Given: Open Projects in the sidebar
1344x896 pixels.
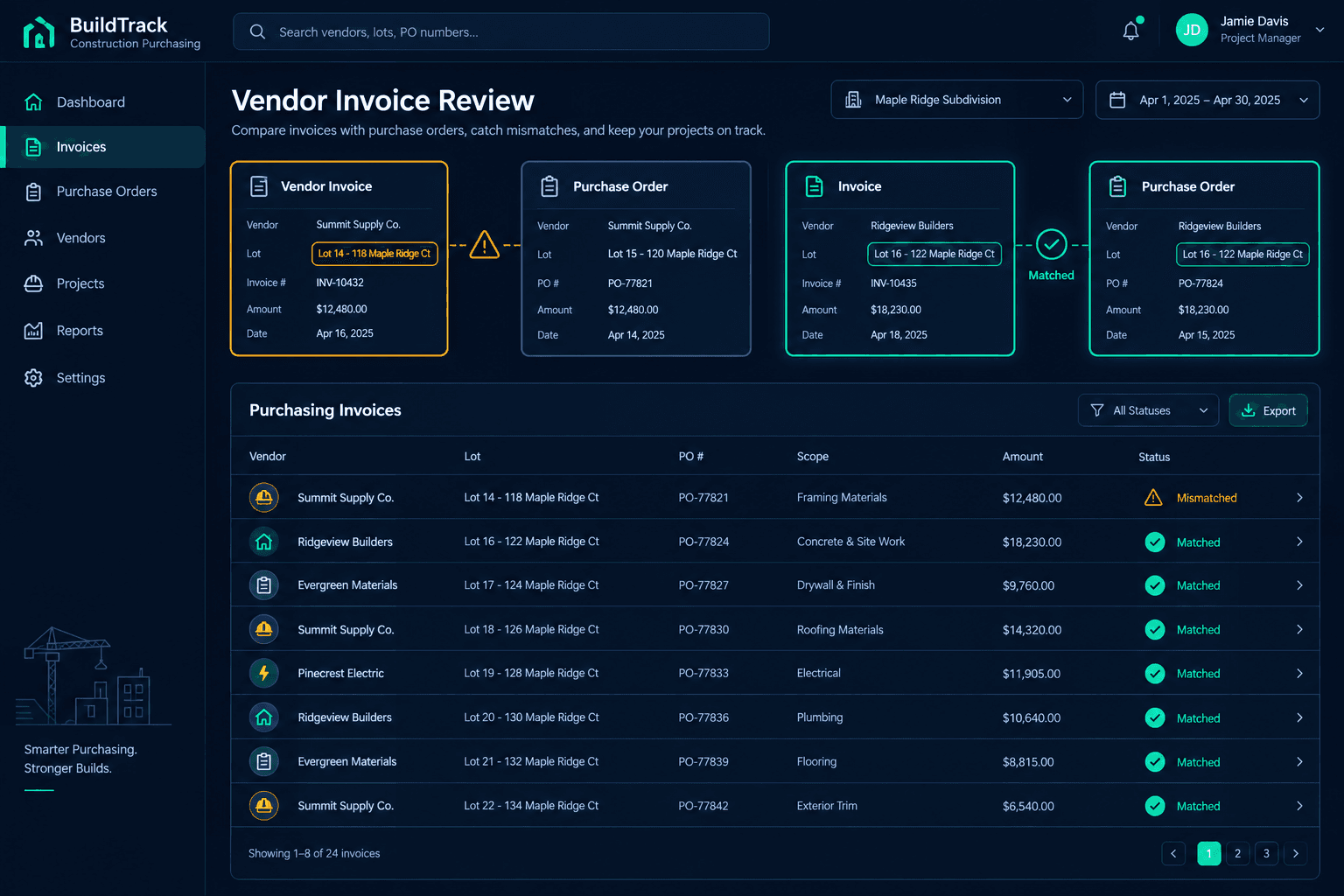Looking at the screenshot, I should pos(103,283).
